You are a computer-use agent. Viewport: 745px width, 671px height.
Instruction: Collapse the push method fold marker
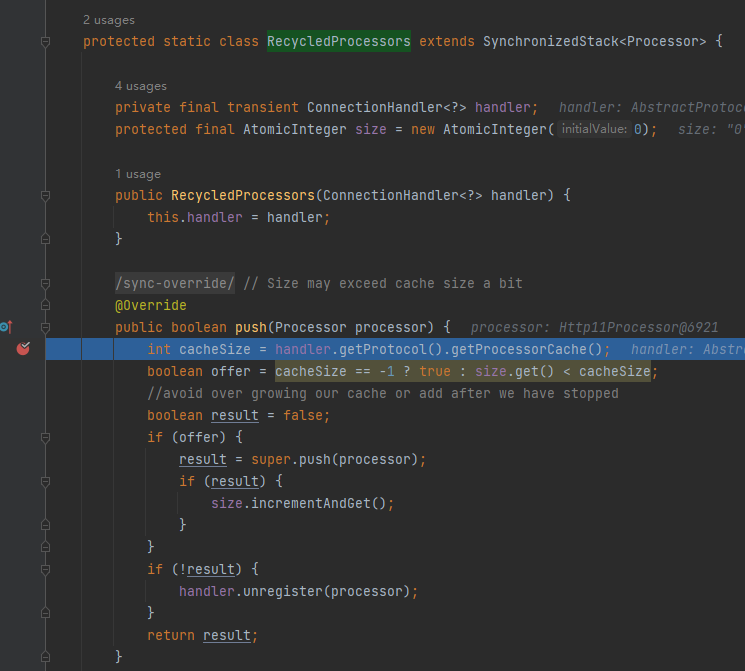(45, 327)
